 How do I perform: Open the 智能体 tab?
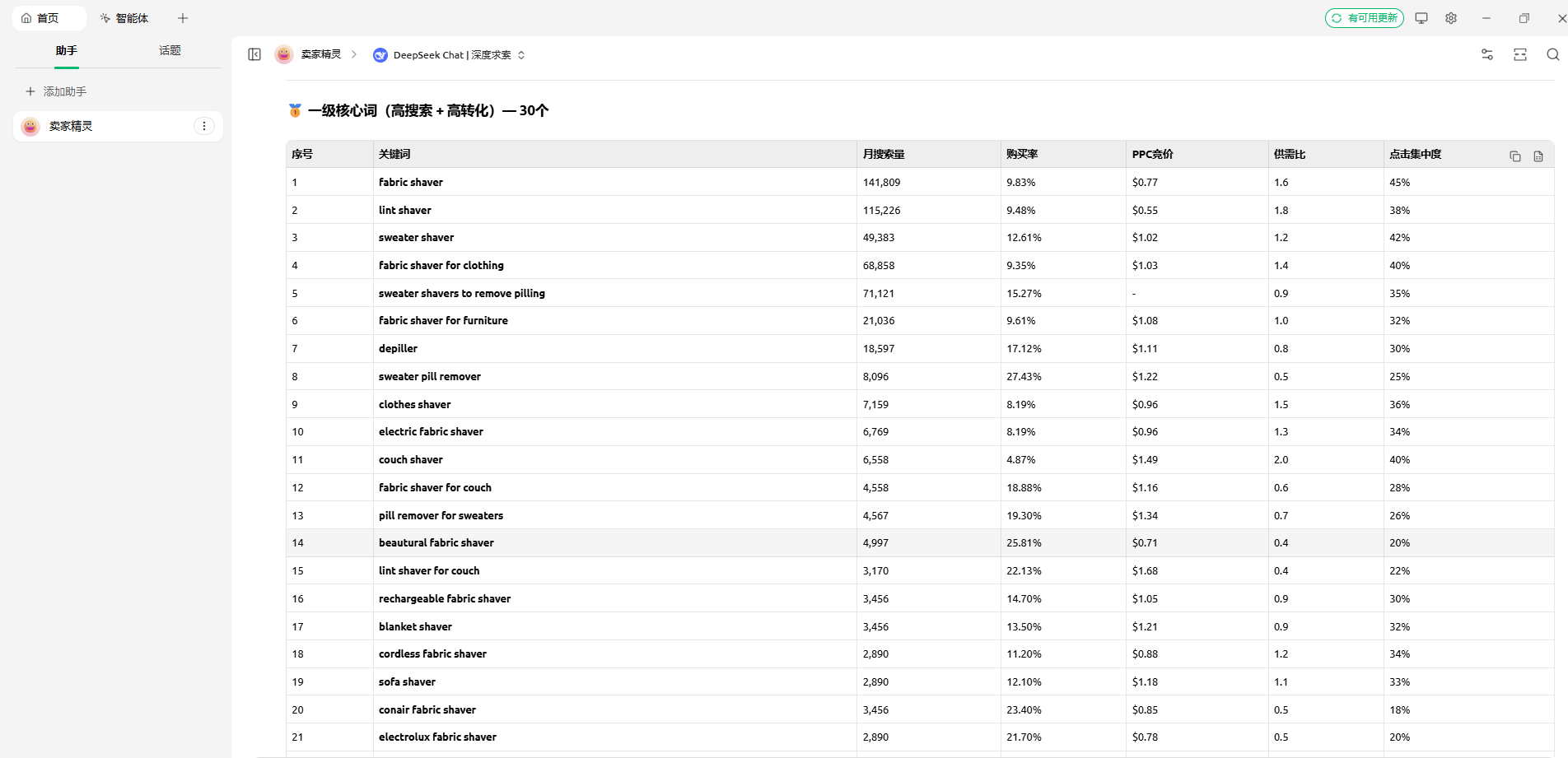124,18
